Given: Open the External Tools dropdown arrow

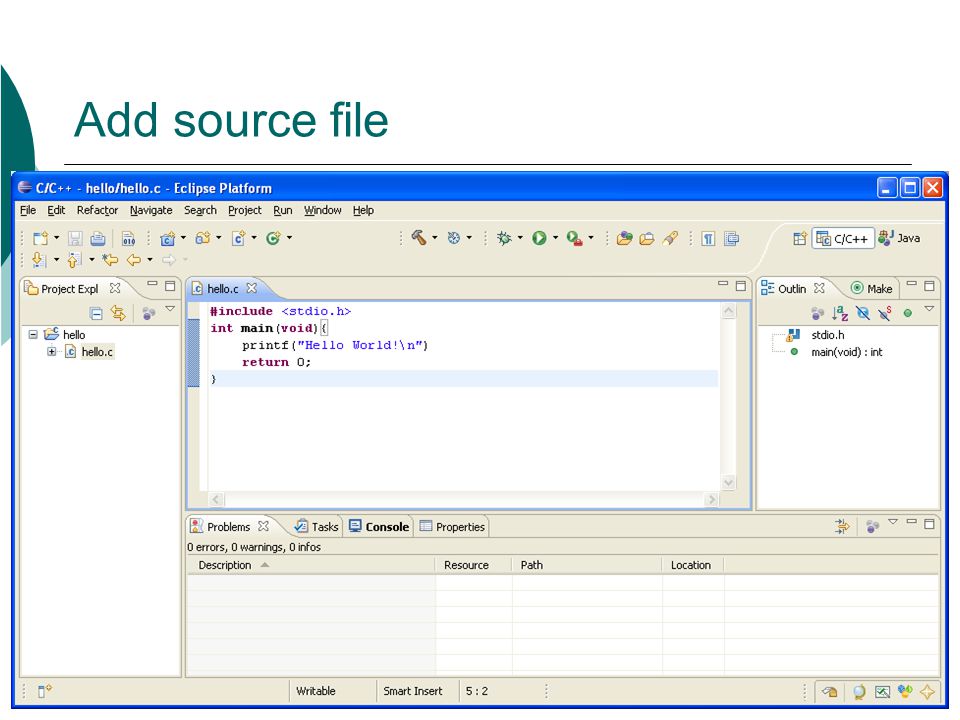Looking at the screenshot, I should (591, 238).
